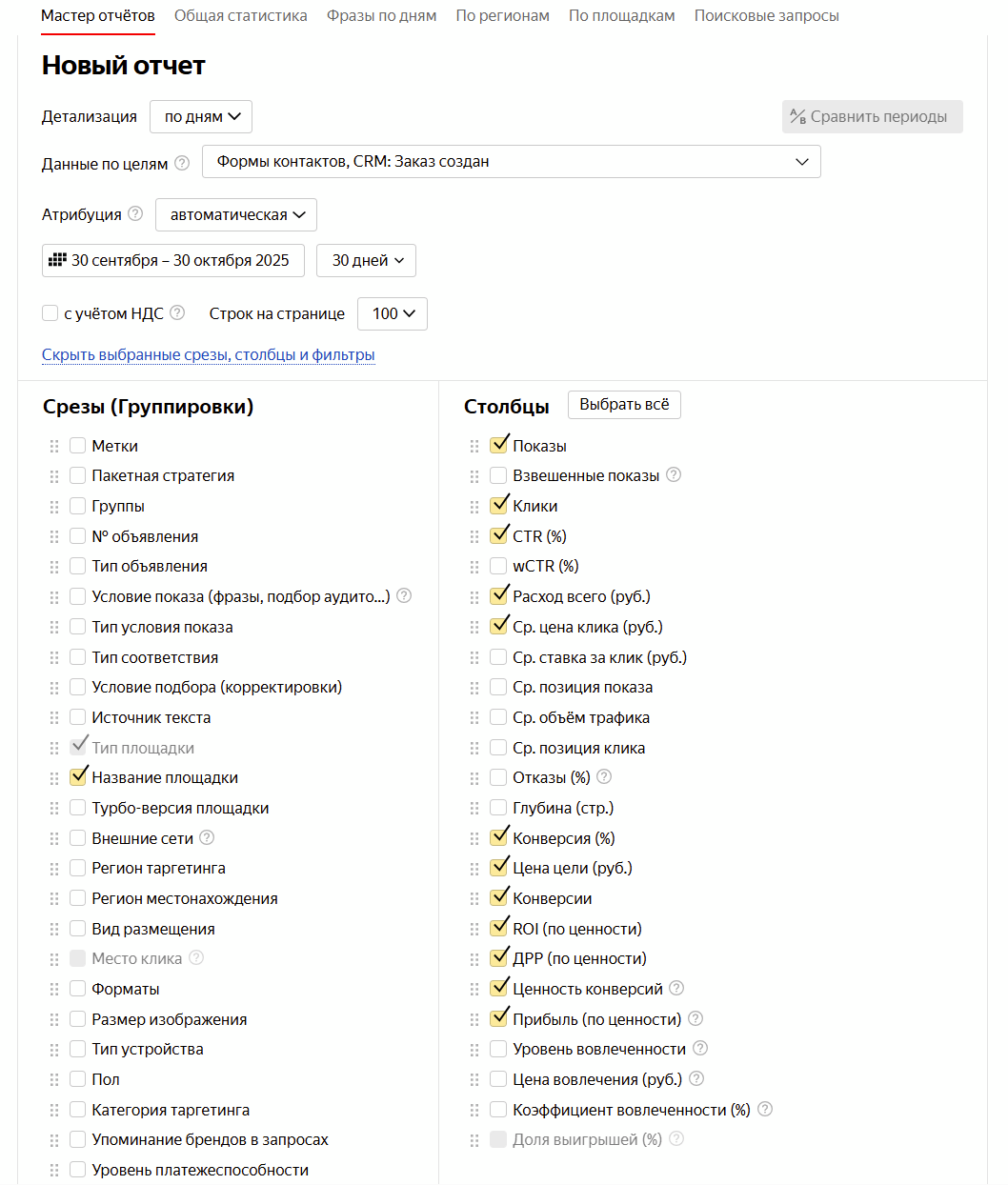Viewport: 1008px width, 1185px height.
Task: Switch to the Общая статистика tab
Action: pos(240,15)
